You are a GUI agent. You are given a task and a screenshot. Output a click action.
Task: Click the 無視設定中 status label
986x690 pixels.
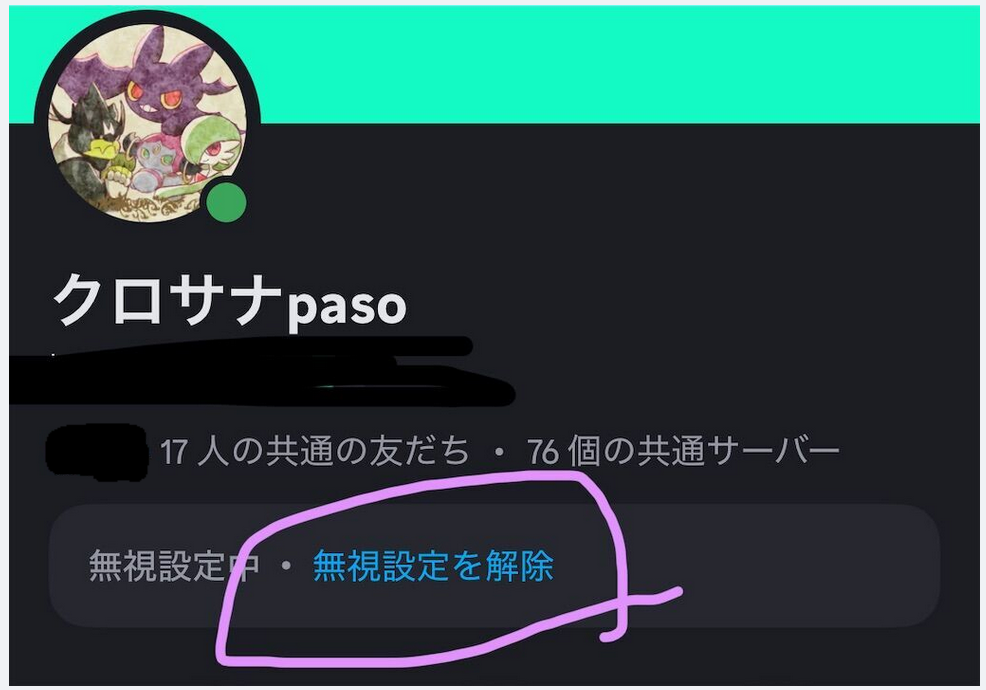point(174,566)
